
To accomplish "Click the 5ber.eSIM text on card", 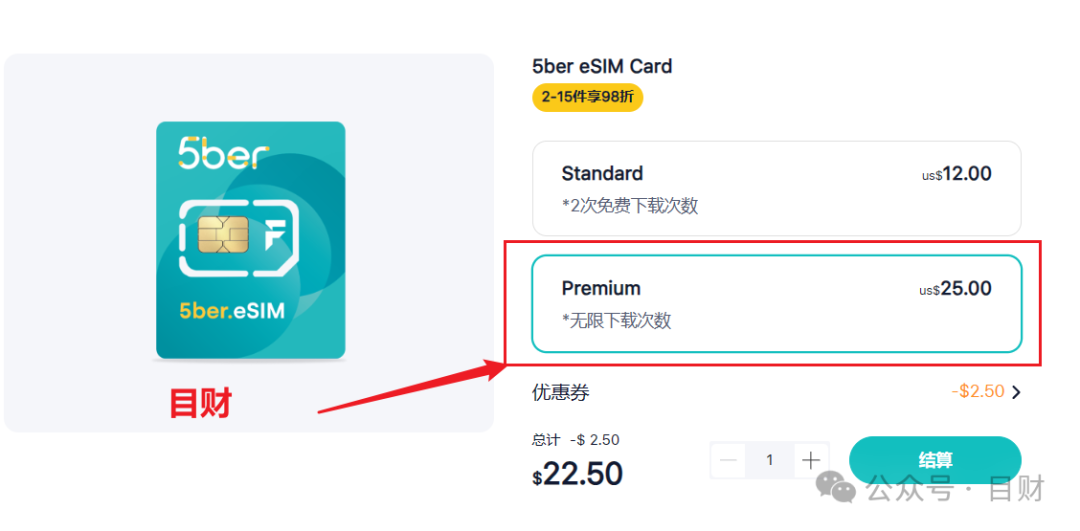I will coord(232,311).
